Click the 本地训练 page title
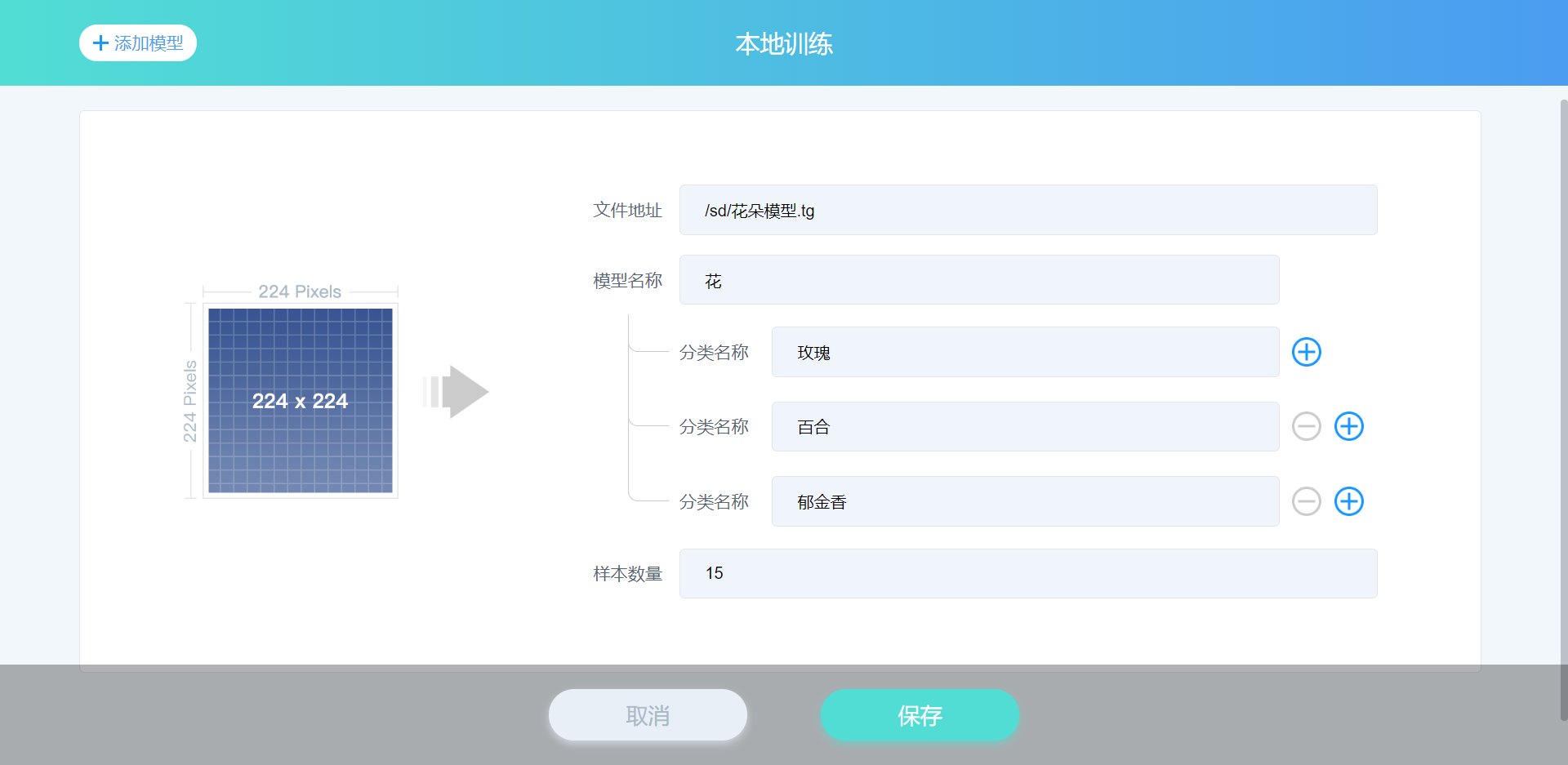Viewport: 1568px width, 765px height. pyautogui.click(x=784, y=43)
